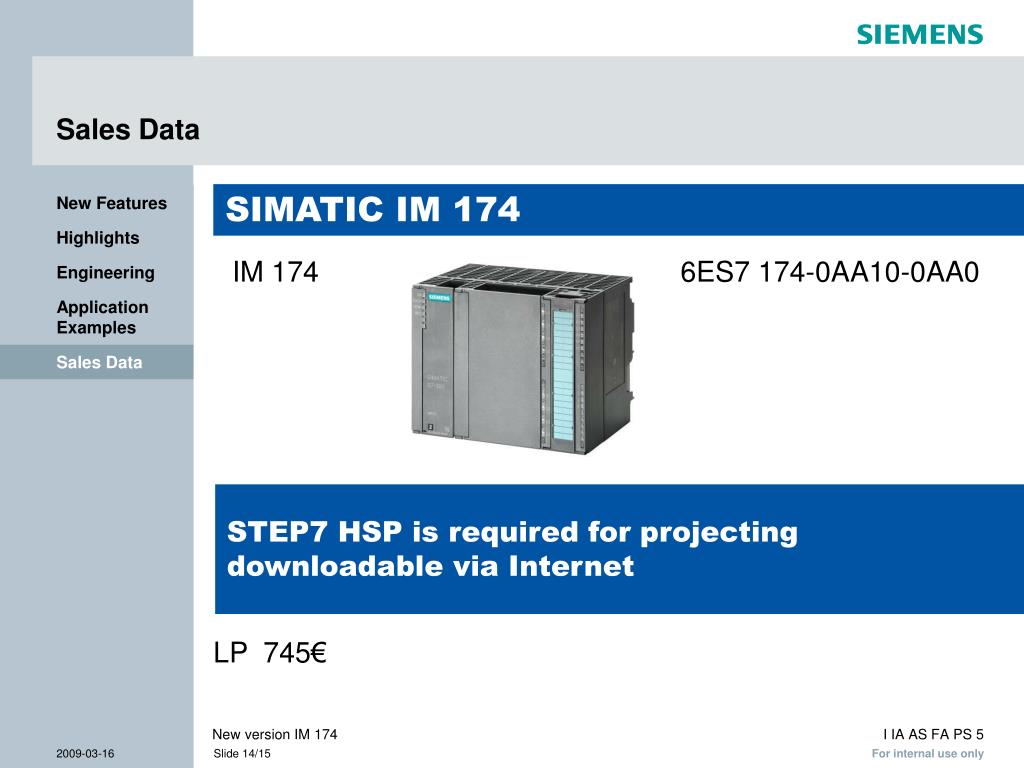This screenshot has height=768, width=1024.
Task: Click the Sales Data slide title
Action: (x=127, y=129)
